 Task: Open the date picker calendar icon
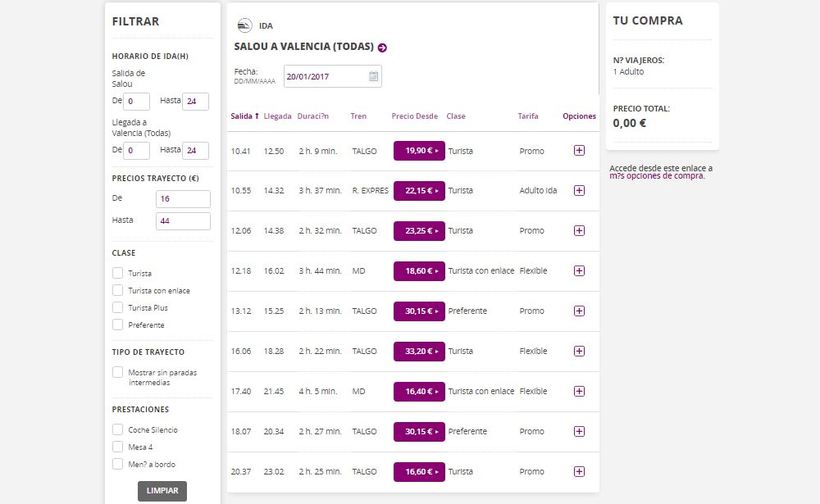[x=373, y=76]
